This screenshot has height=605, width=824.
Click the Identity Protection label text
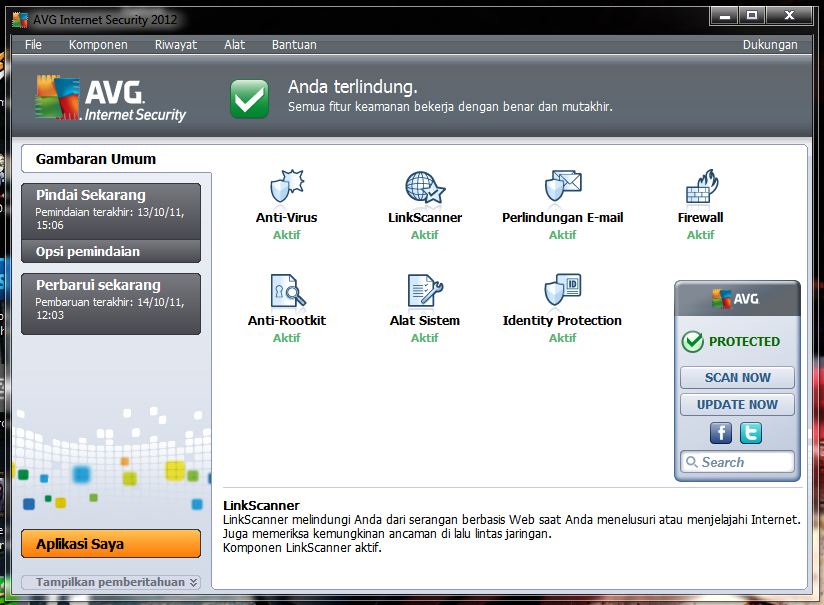pyautogui.click(x=562, y=320)
